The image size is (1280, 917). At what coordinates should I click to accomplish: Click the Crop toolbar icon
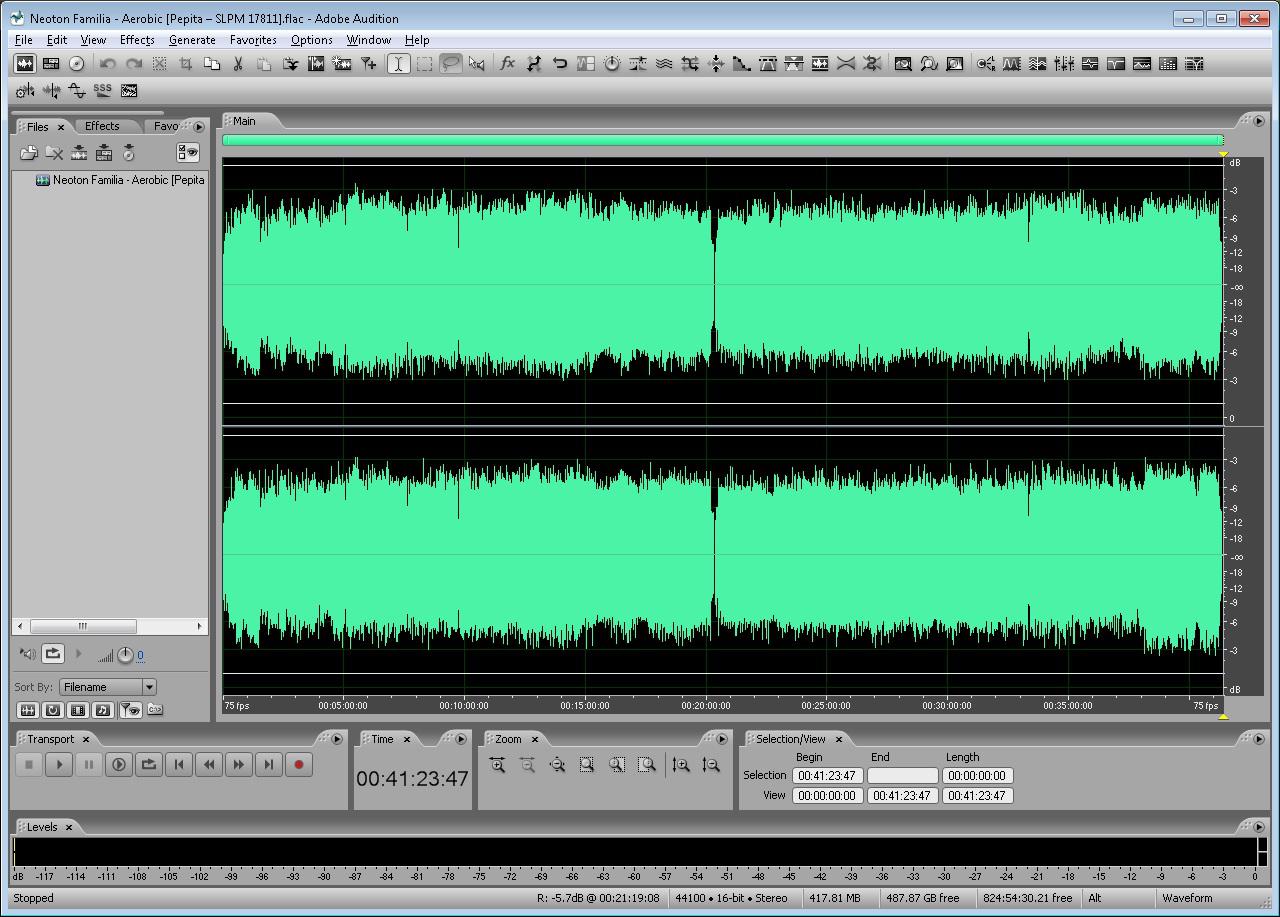pyautogui.click(x=185, y=64)
